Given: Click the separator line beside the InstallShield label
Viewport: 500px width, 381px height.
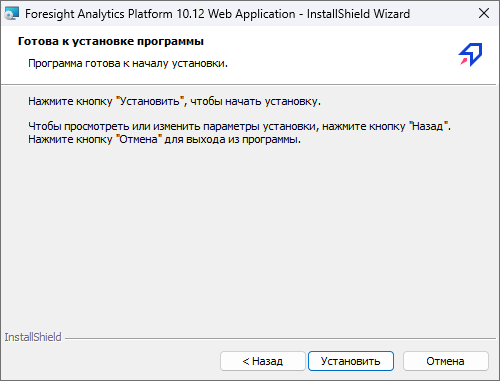Looking at the screenshot, I should 280,339.
